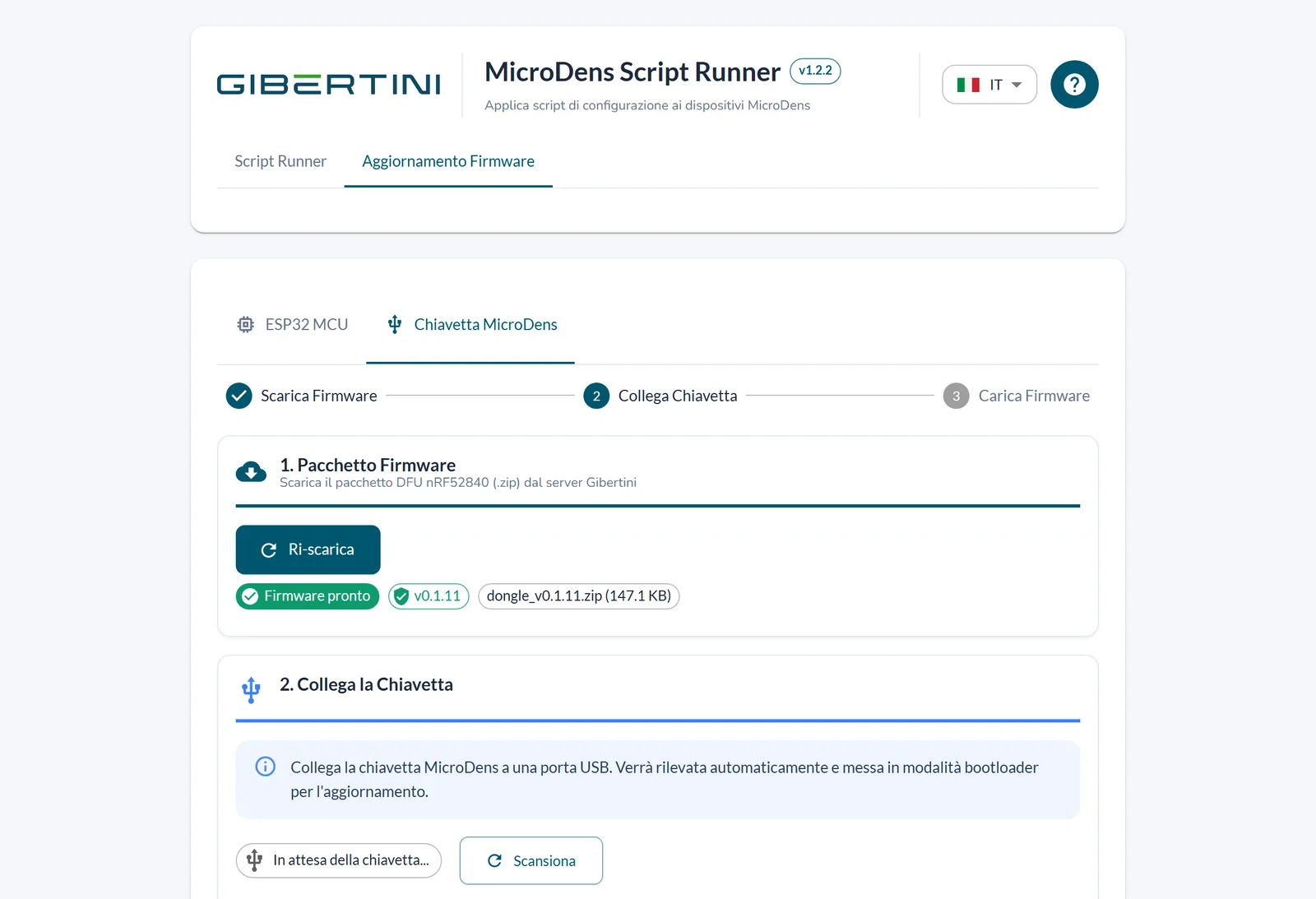The width and height of the screenshot is (1316, 899).
Task: Click the dongle_v0.1.11.zip file chip
Action: tap(579, 596)
